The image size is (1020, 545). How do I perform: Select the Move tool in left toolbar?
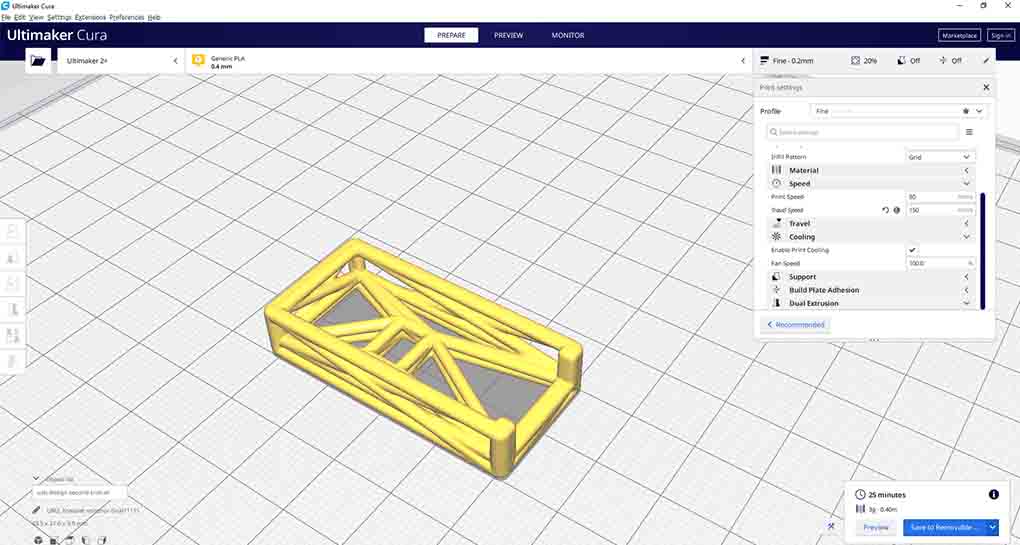13,232
